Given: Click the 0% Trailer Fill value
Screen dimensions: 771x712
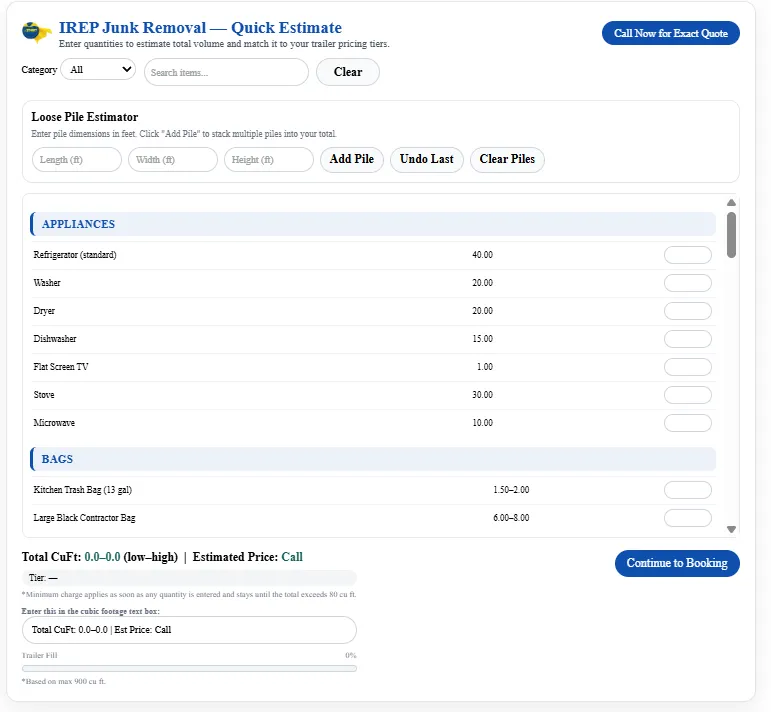Looking at the screenshot, I should pos(351,655).
